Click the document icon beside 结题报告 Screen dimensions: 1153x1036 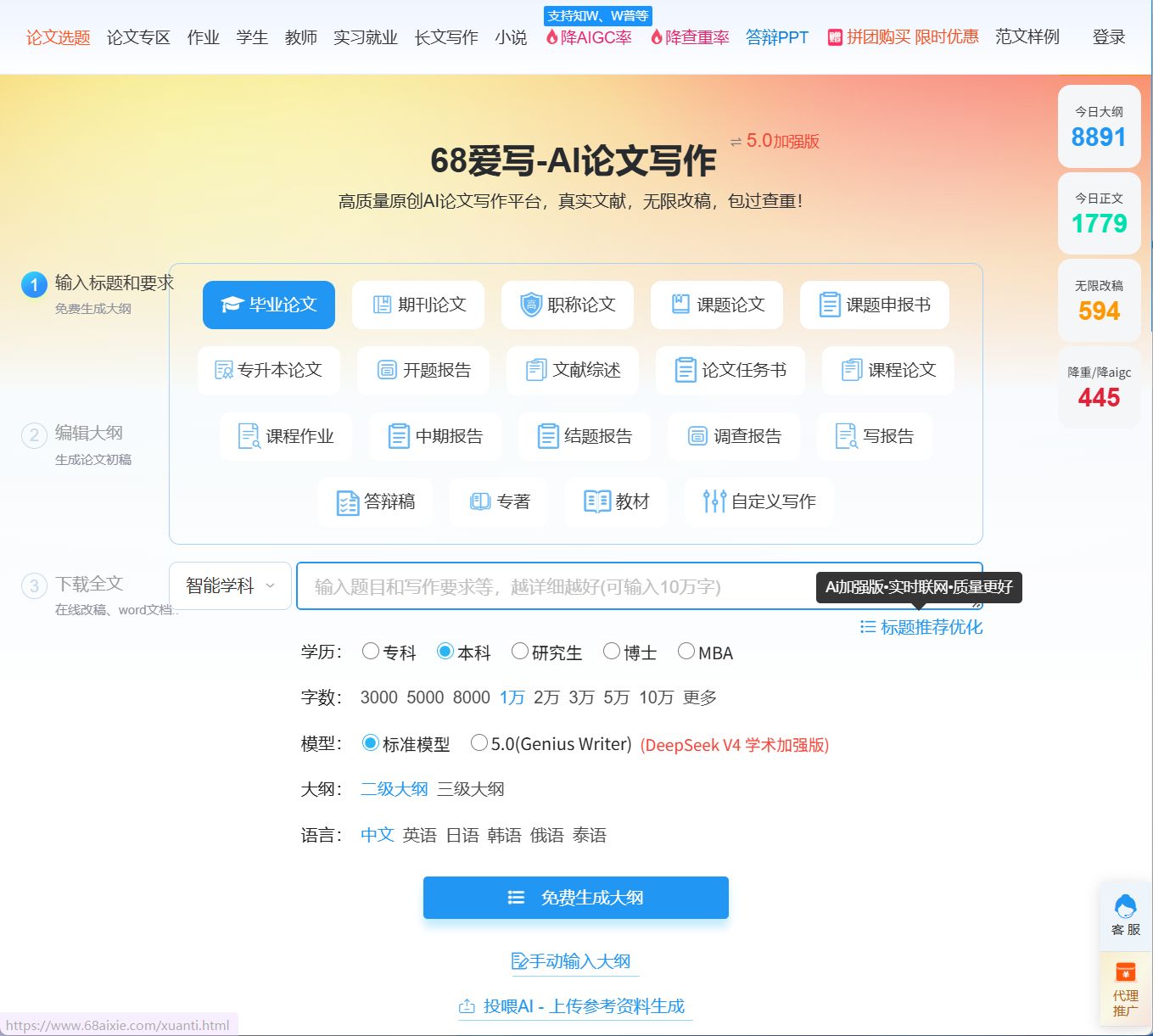pyautogui.click(x=548, y=436)
